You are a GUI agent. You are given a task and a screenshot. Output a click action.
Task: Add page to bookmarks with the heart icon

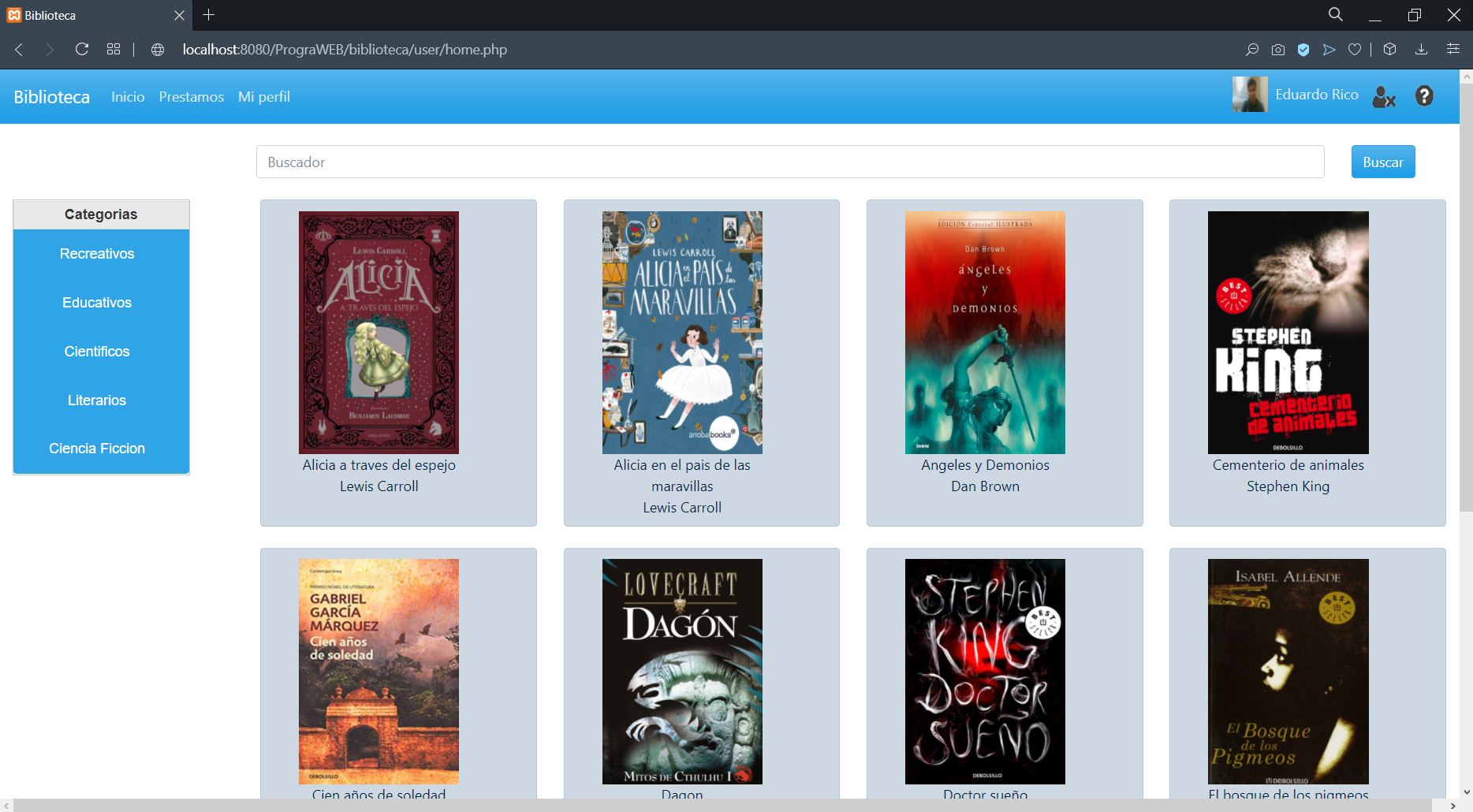tap(1355, 50)
